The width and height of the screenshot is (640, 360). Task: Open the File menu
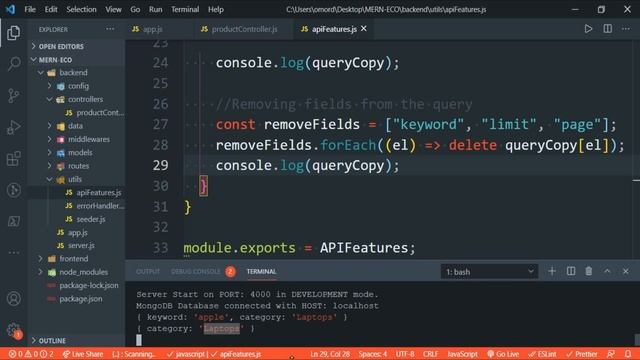pyautogui.click(x=30, y=9)
